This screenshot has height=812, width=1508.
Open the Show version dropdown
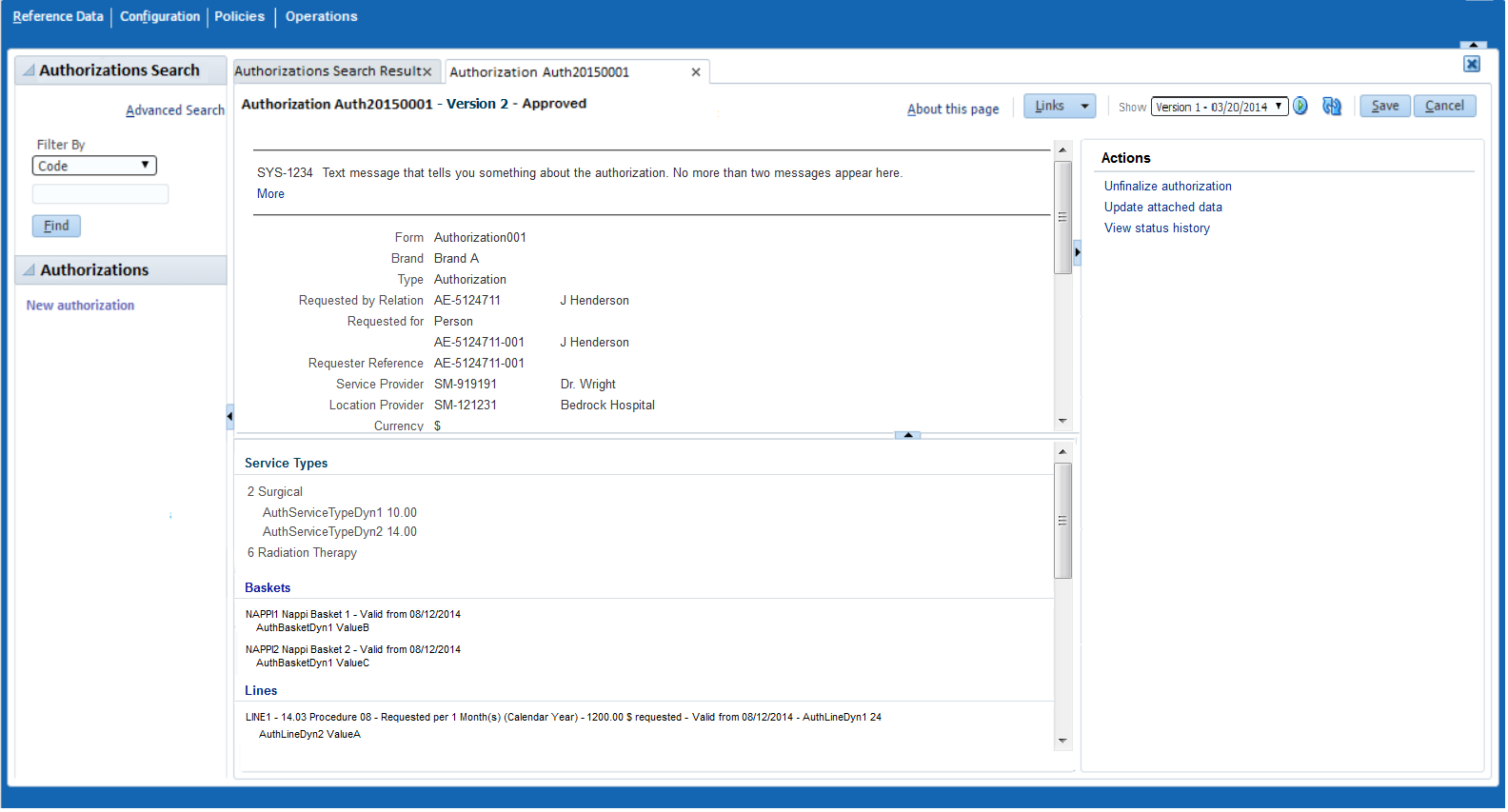(x=1220, y=107)
